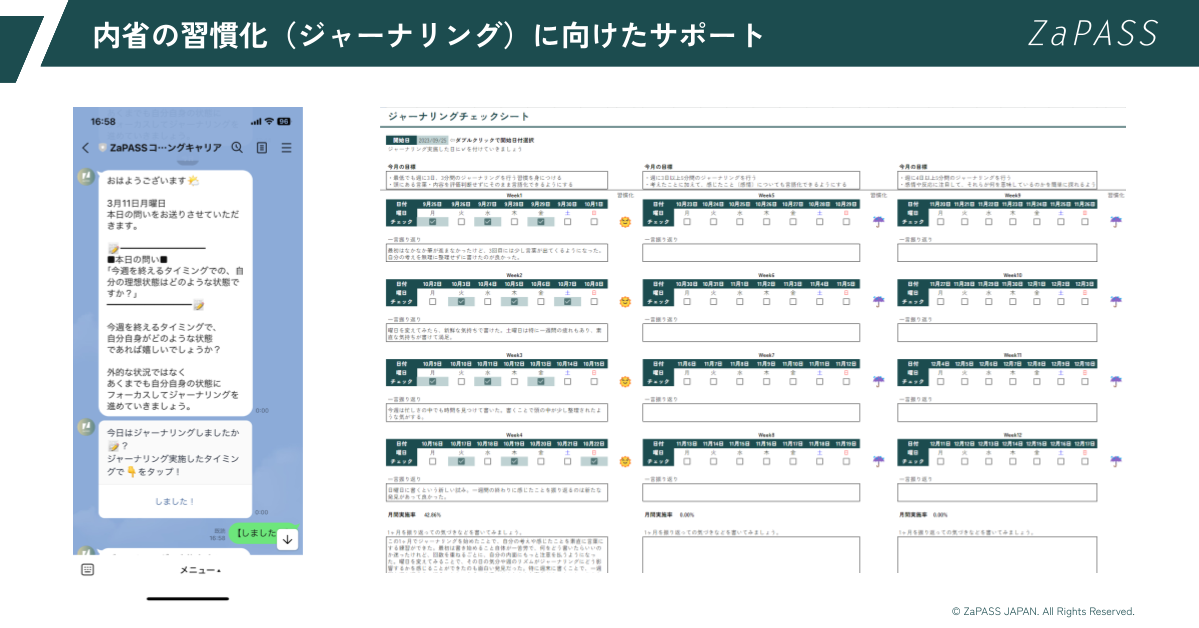This screenshot has height=628, width=1199.
Task: Click the umbrella habit icon for Week12
Action: pyautogui.click(x=1116, y=461)
